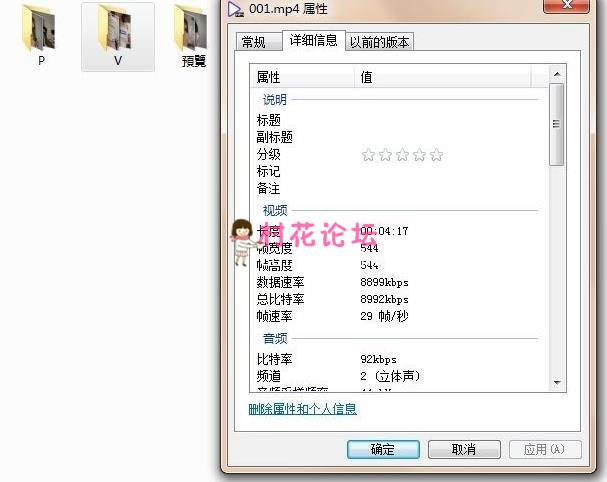This screenshot has width=607, height=482.
Task: Set rating to the third star
Action: pos(402,155)
